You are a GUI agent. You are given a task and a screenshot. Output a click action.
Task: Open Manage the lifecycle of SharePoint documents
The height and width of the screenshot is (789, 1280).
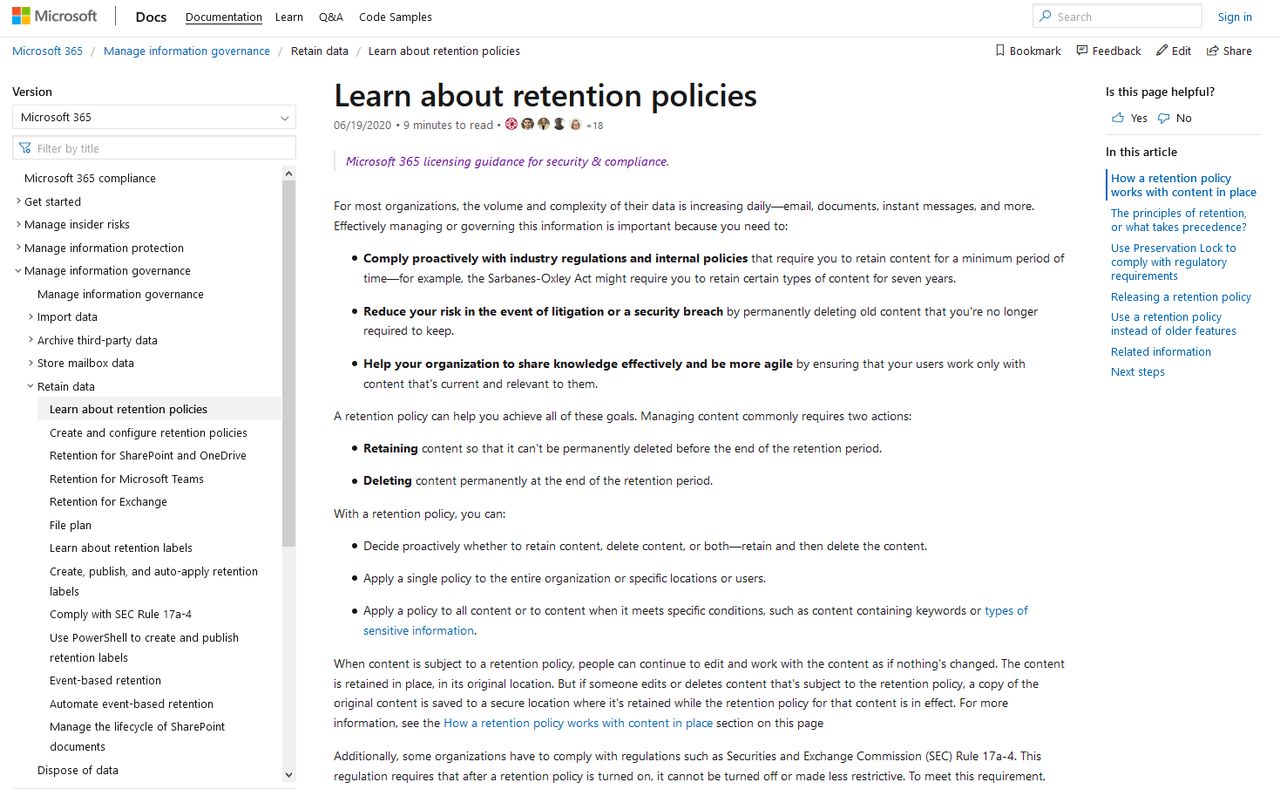click(137, 736)
